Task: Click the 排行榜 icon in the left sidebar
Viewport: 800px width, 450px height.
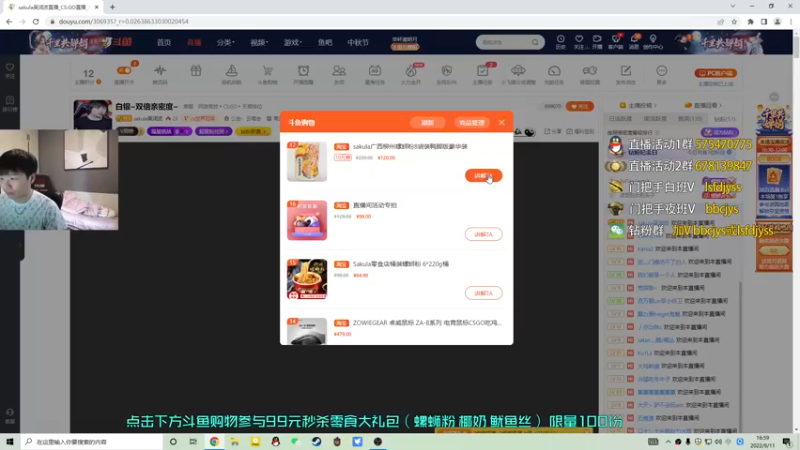Action: [10, 104]
